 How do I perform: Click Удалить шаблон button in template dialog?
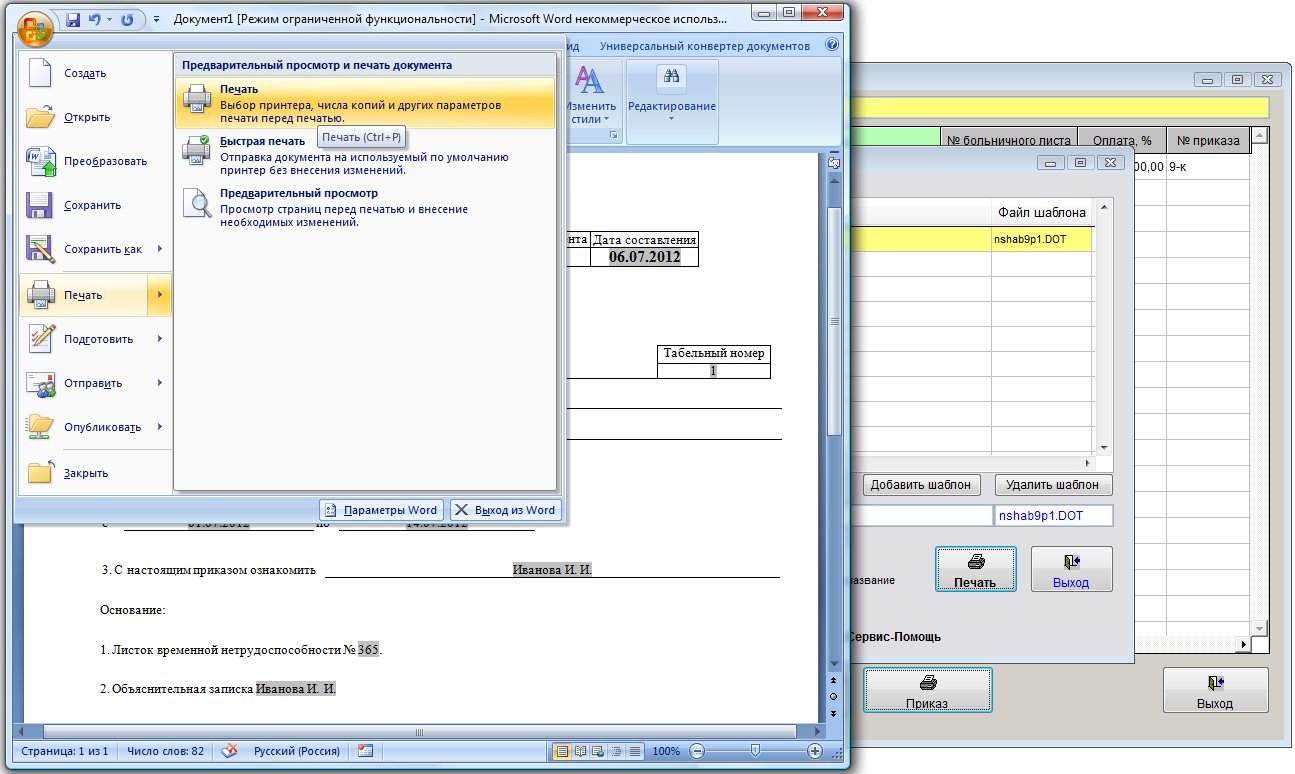(1053, 485)
